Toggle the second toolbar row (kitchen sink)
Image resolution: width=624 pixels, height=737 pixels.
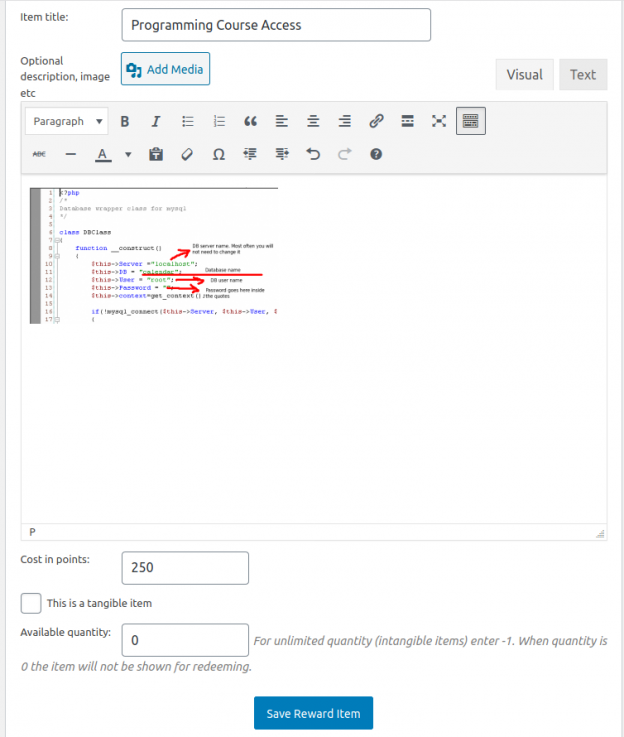pyautogui.click(x=470, y=121)
